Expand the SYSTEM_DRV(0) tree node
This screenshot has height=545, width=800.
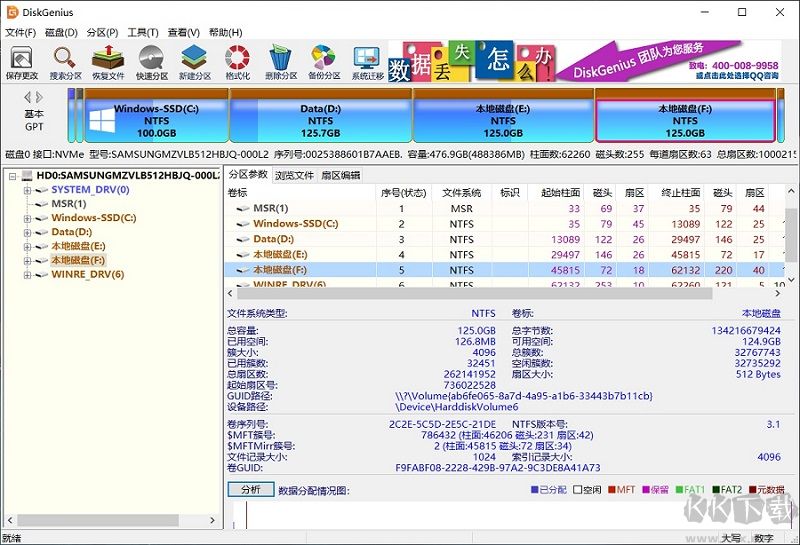click(x=27, y=189)
